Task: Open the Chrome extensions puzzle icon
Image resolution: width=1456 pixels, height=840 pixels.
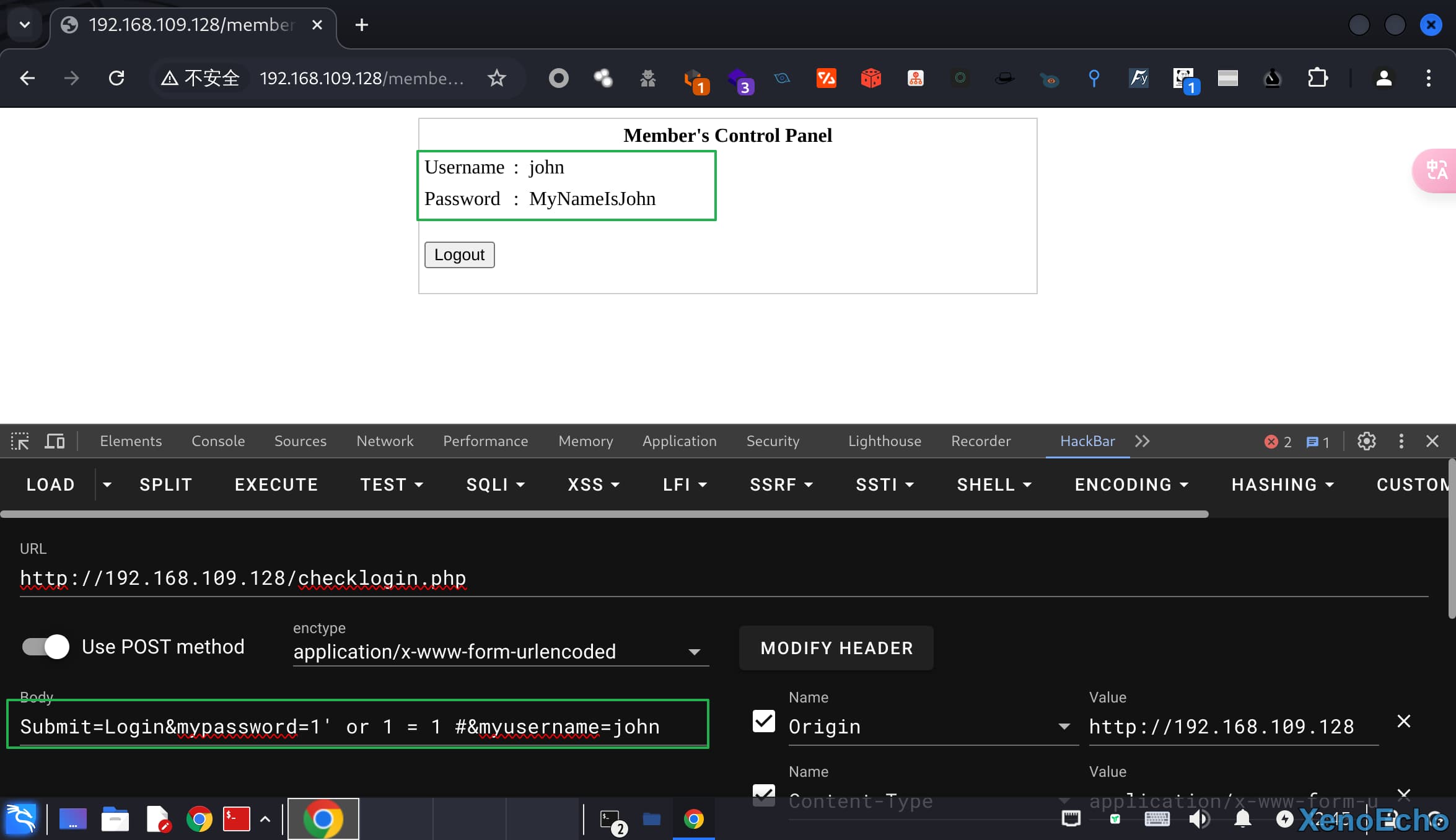Action: [x=1317, y=78]
